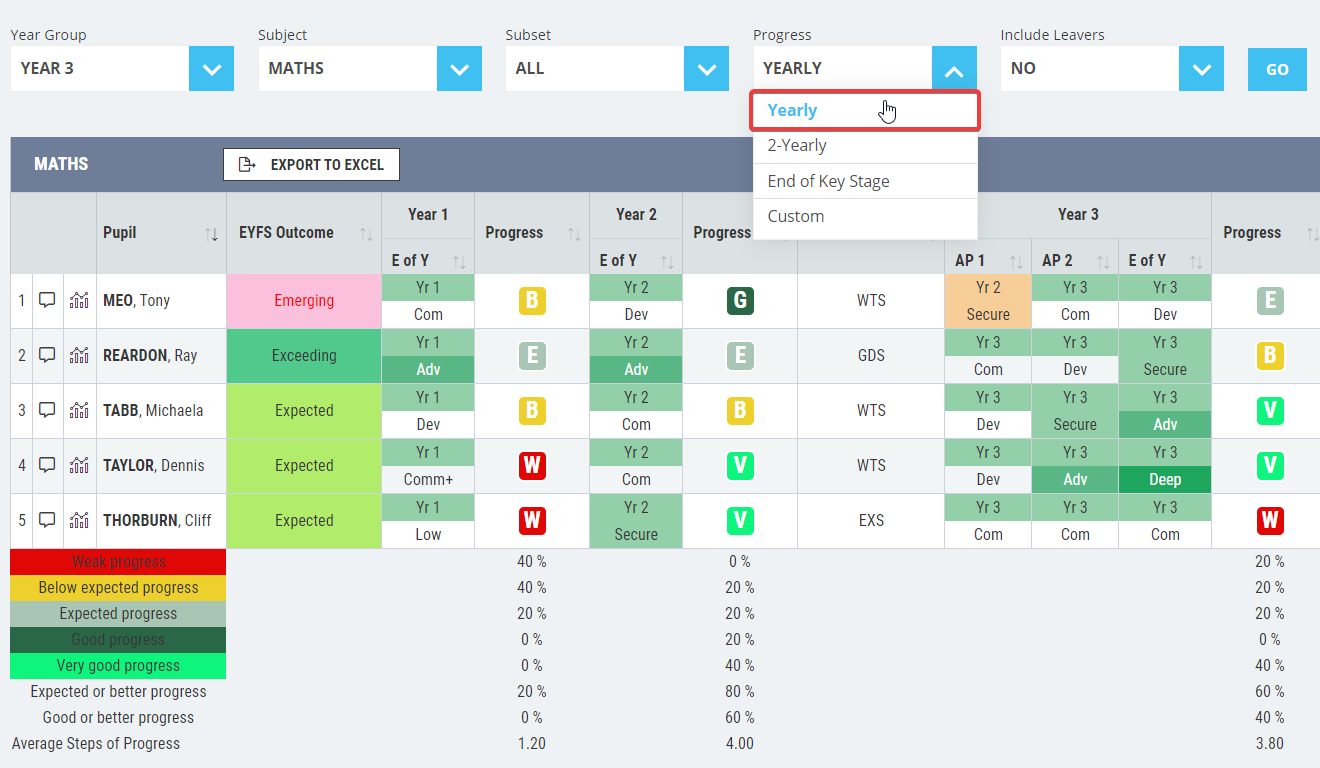Sort Year 3 AP 2 column
This screenshot has width=1320, height=768.
point(1103,261)
